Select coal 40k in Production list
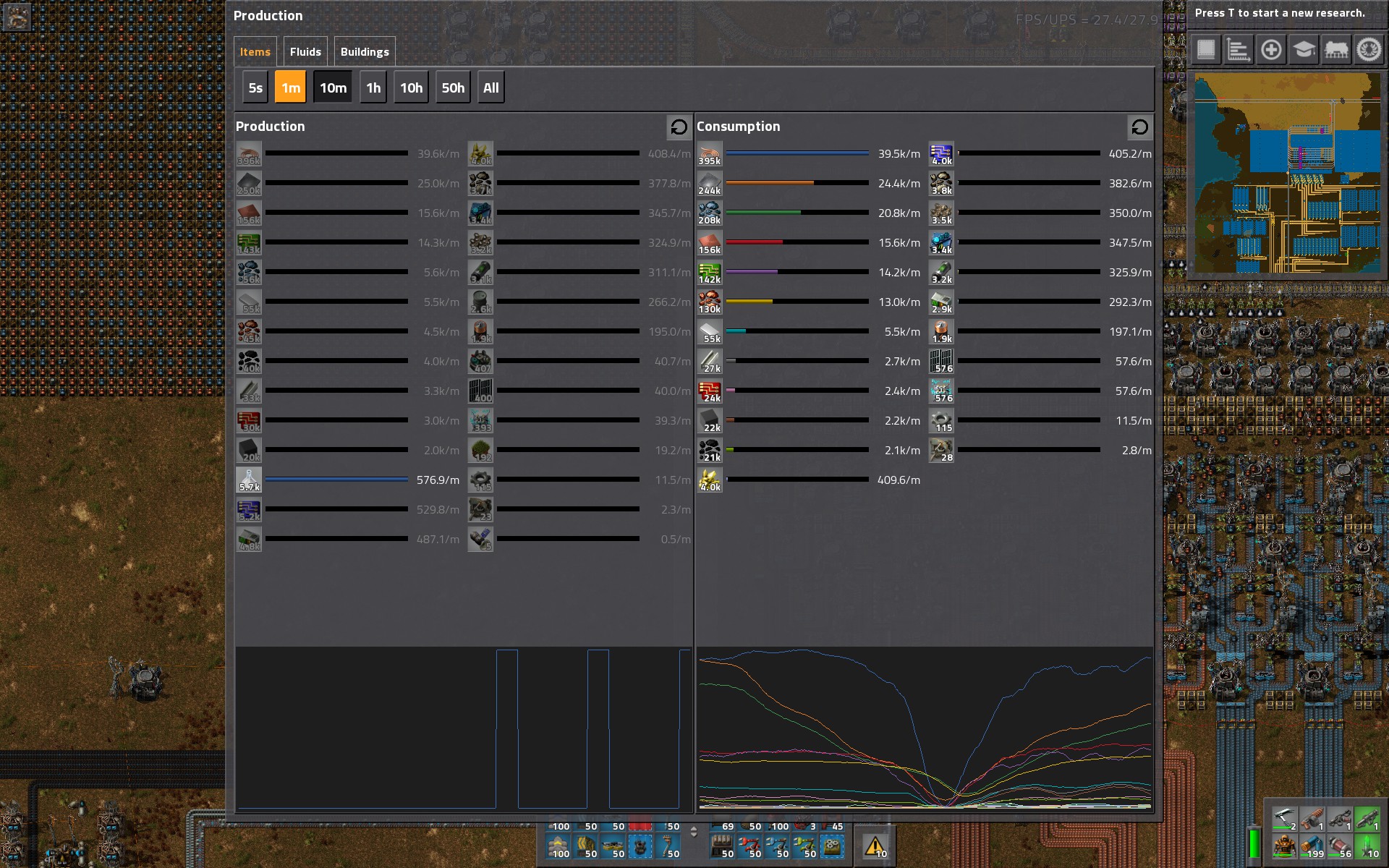 (x=249, y=362)
